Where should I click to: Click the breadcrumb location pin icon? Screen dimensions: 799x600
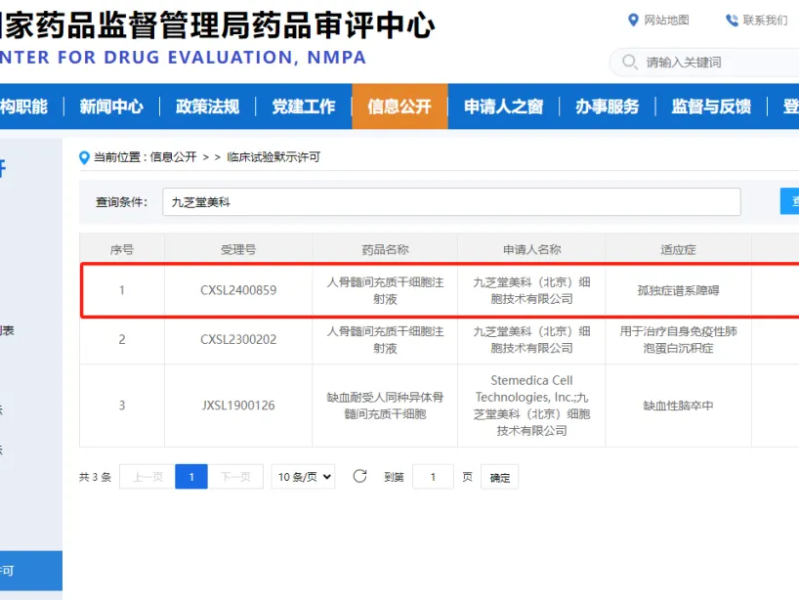85,158
